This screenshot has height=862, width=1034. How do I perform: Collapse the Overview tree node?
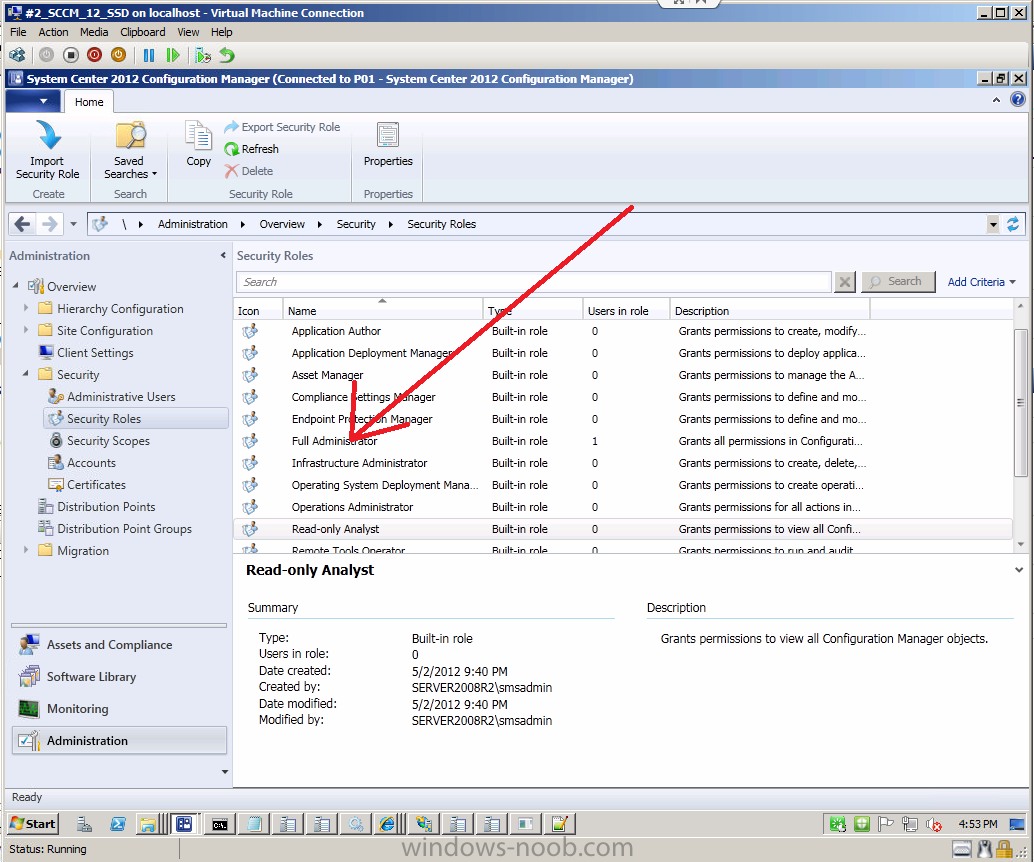pos(16,286)
